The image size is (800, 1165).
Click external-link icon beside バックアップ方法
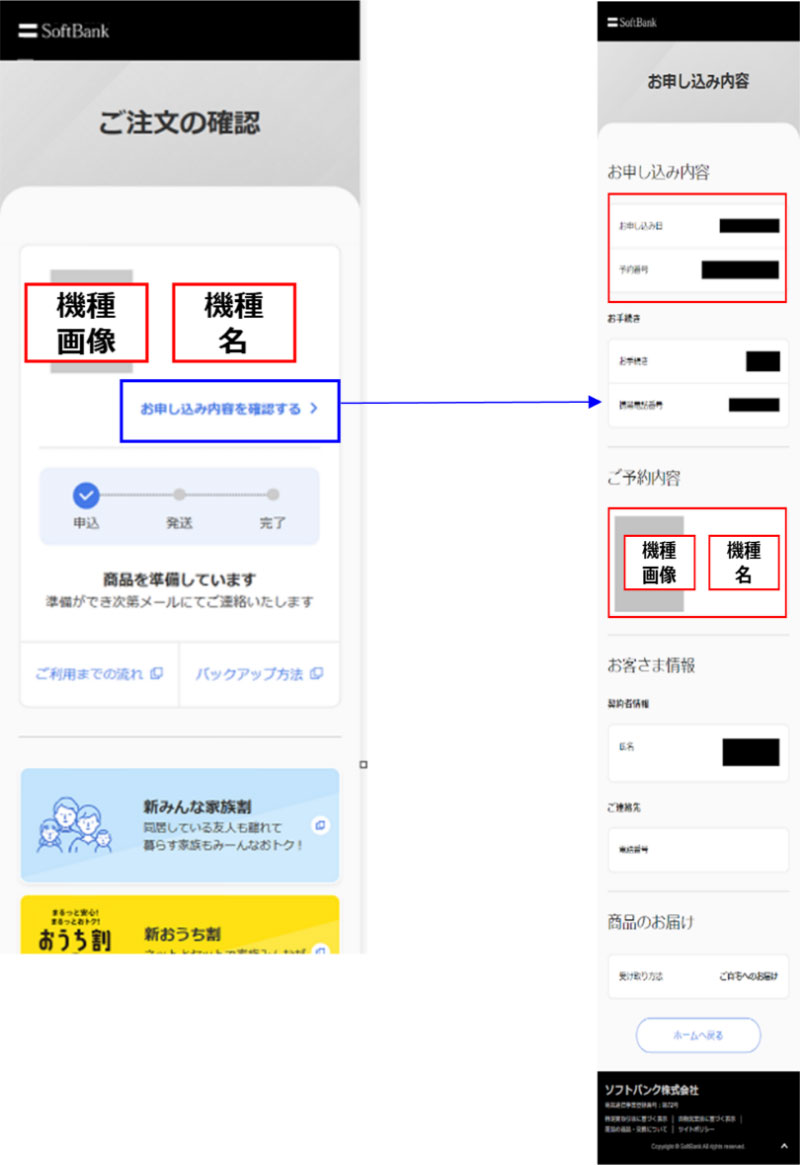pos(316,673)
